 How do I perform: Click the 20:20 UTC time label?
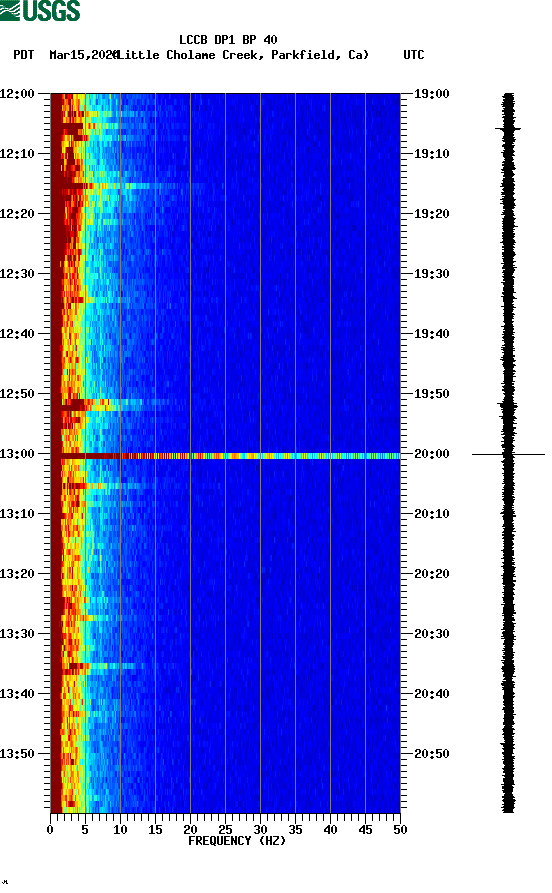click(x=432, y=574)
